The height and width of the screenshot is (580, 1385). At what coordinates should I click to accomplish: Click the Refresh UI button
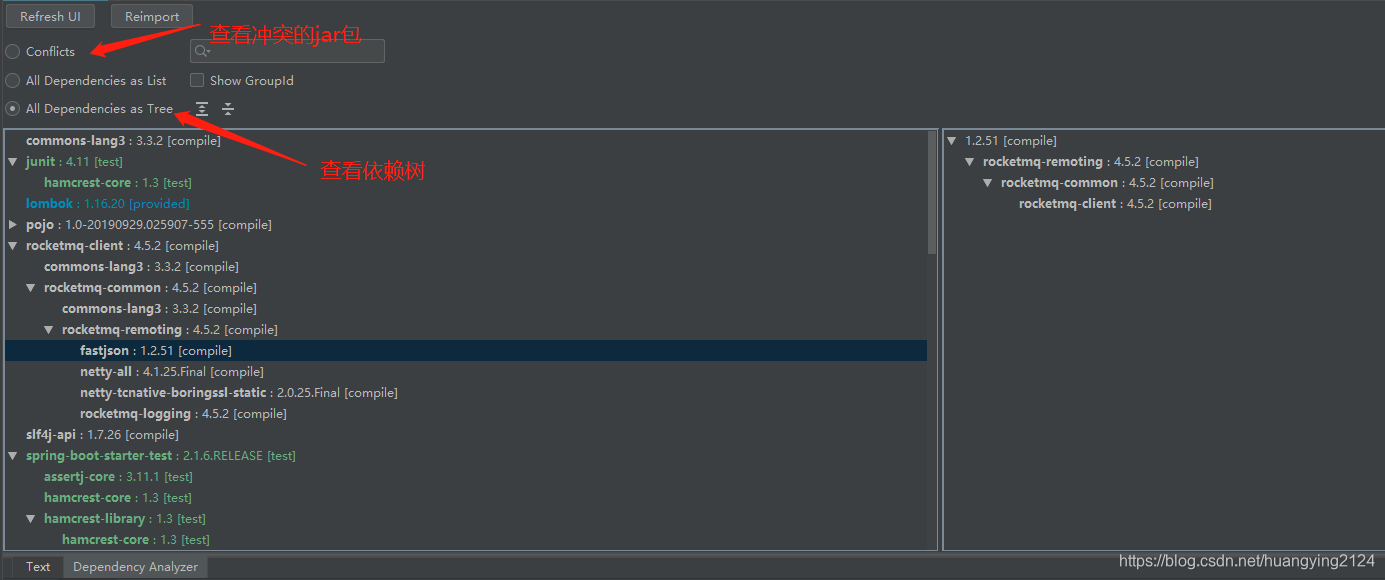pos(50,16)
